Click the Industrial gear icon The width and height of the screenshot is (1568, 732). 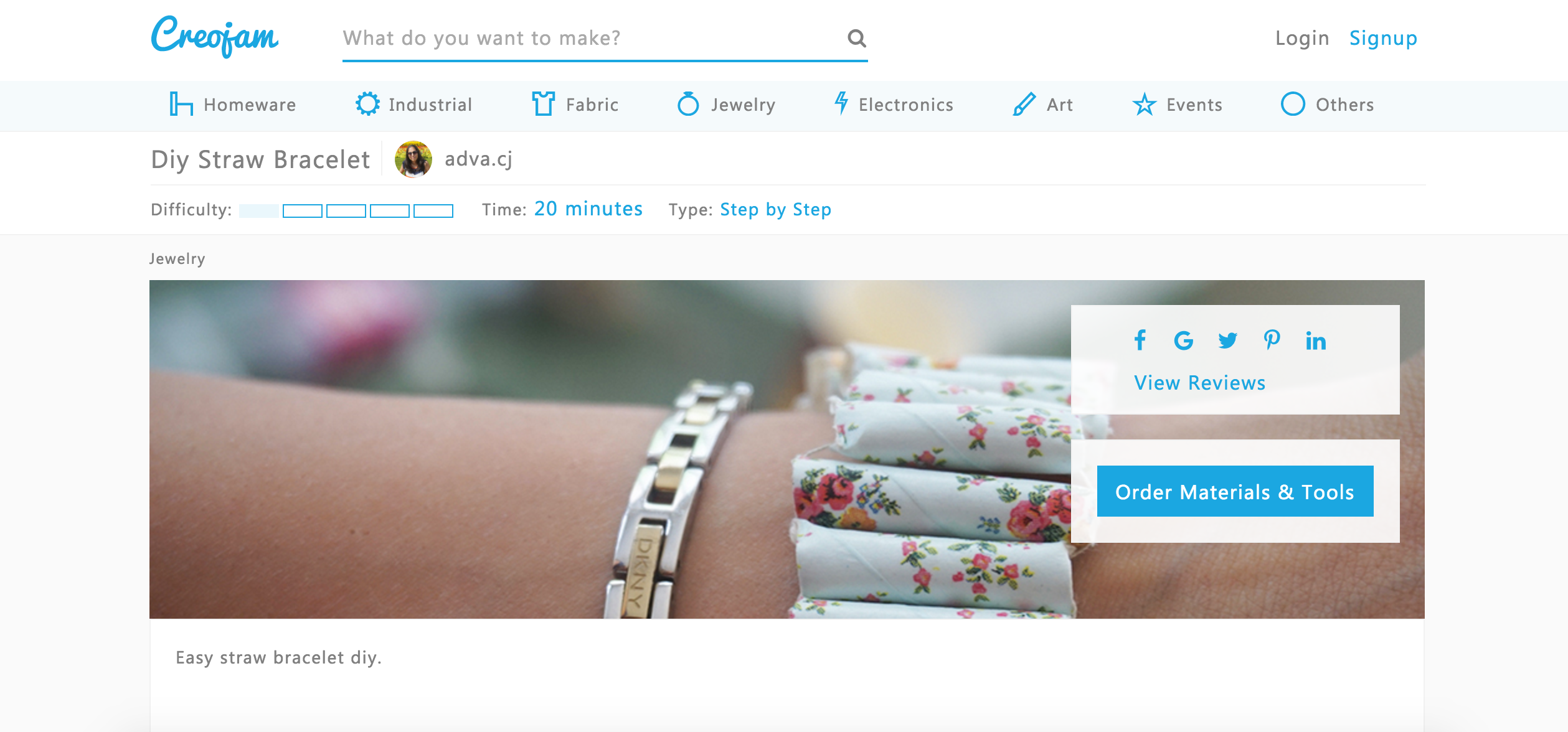[367, 104]
